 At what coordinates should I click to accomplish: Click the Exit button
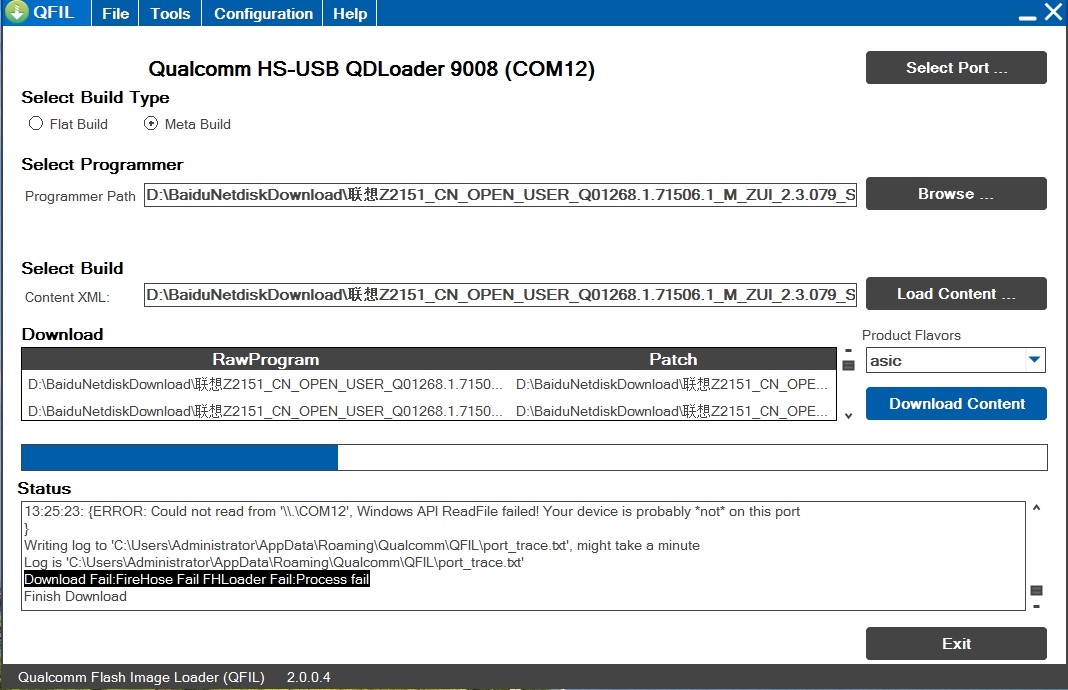956,643
